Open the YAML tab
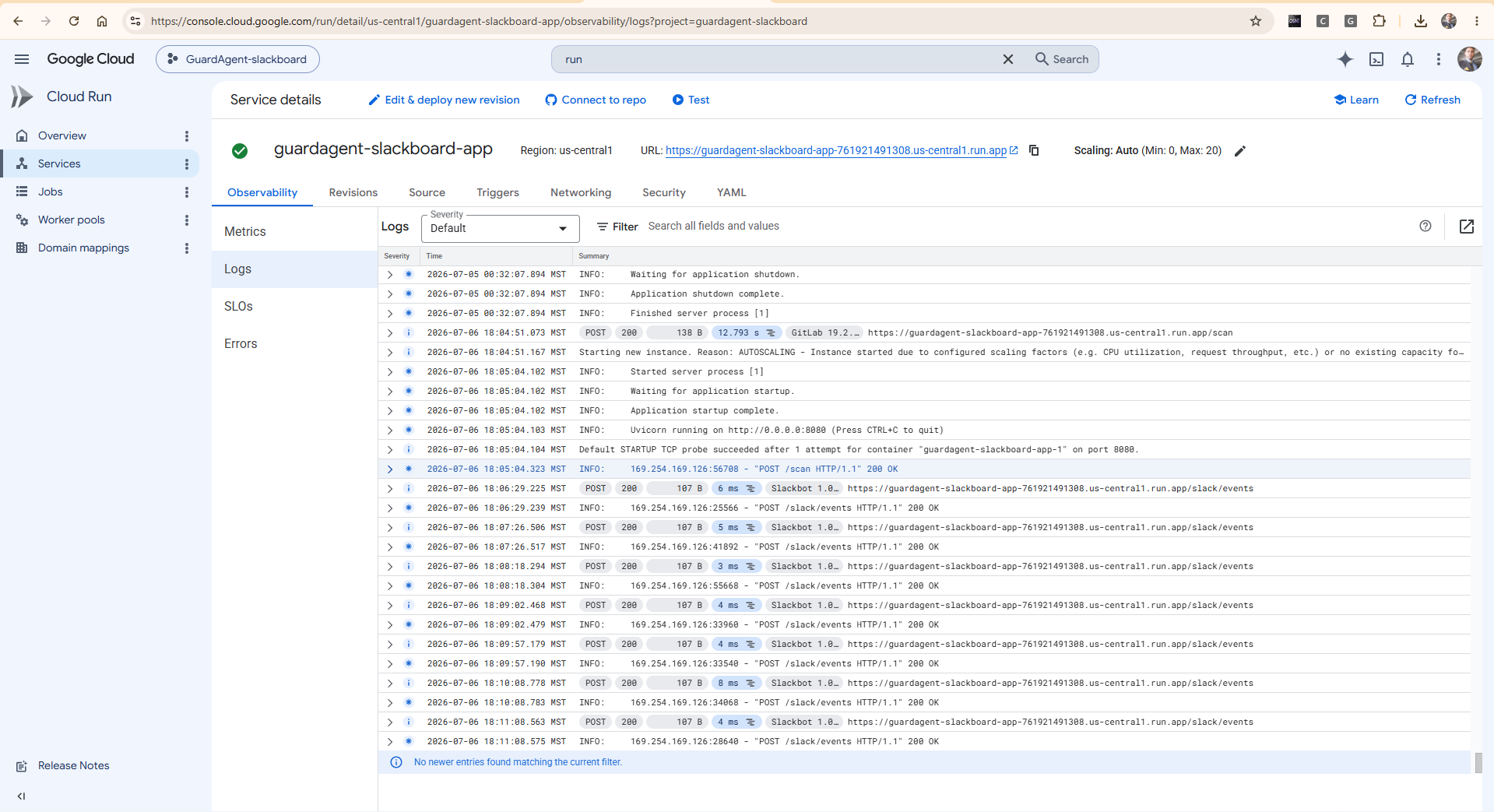1494x812 pixels. tap(731, 192)
